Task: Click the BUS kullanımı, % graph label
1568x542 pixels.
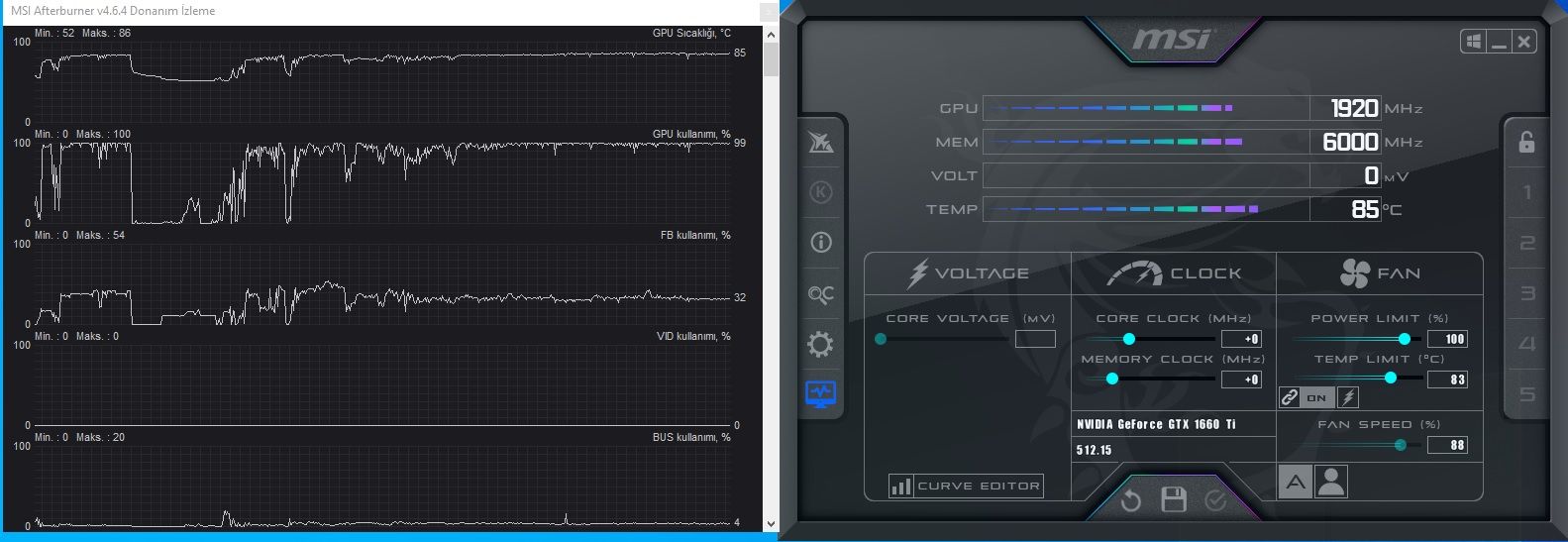Action: pos(691,437)
